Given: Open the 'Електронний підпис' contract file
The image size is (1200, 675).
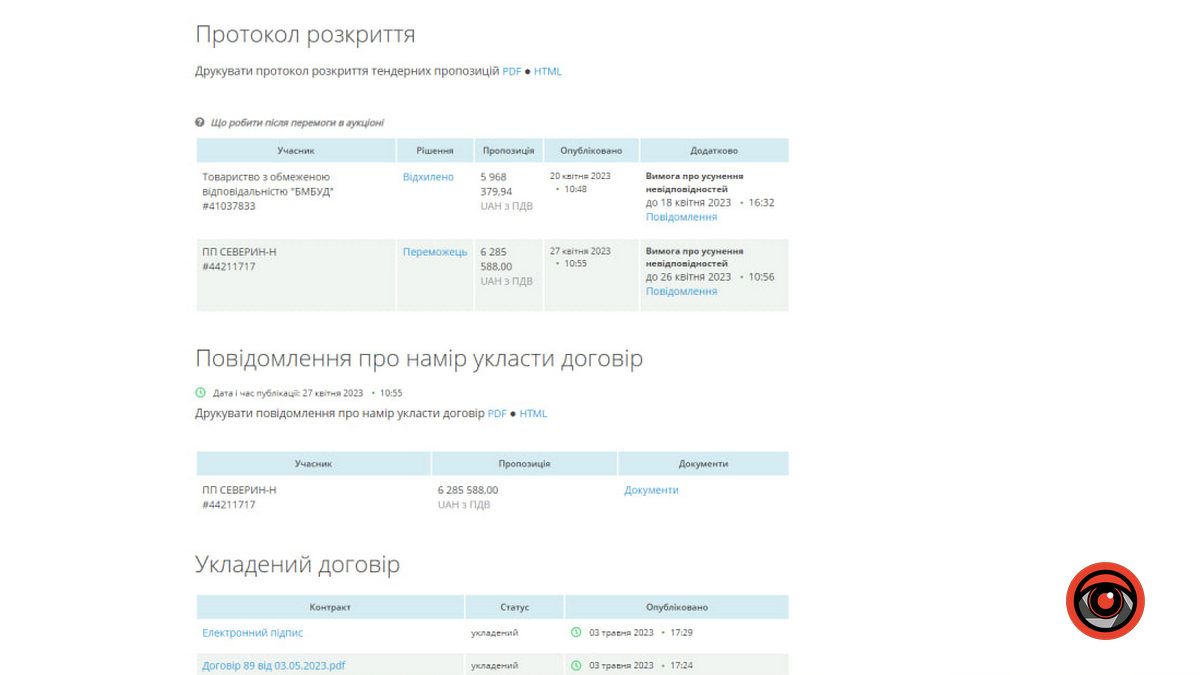Looking at the screenshot, I should coord(252,633).
